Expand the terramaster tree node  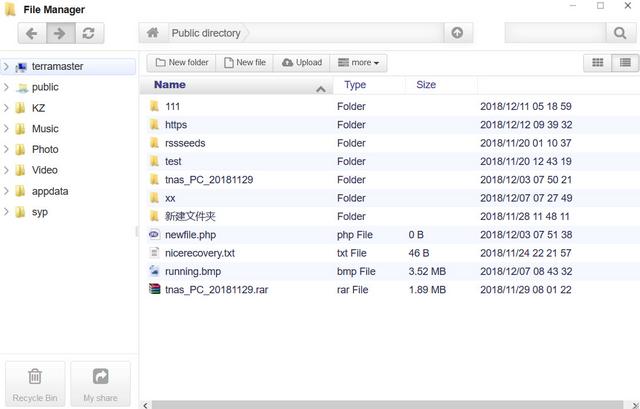[6, 66]
